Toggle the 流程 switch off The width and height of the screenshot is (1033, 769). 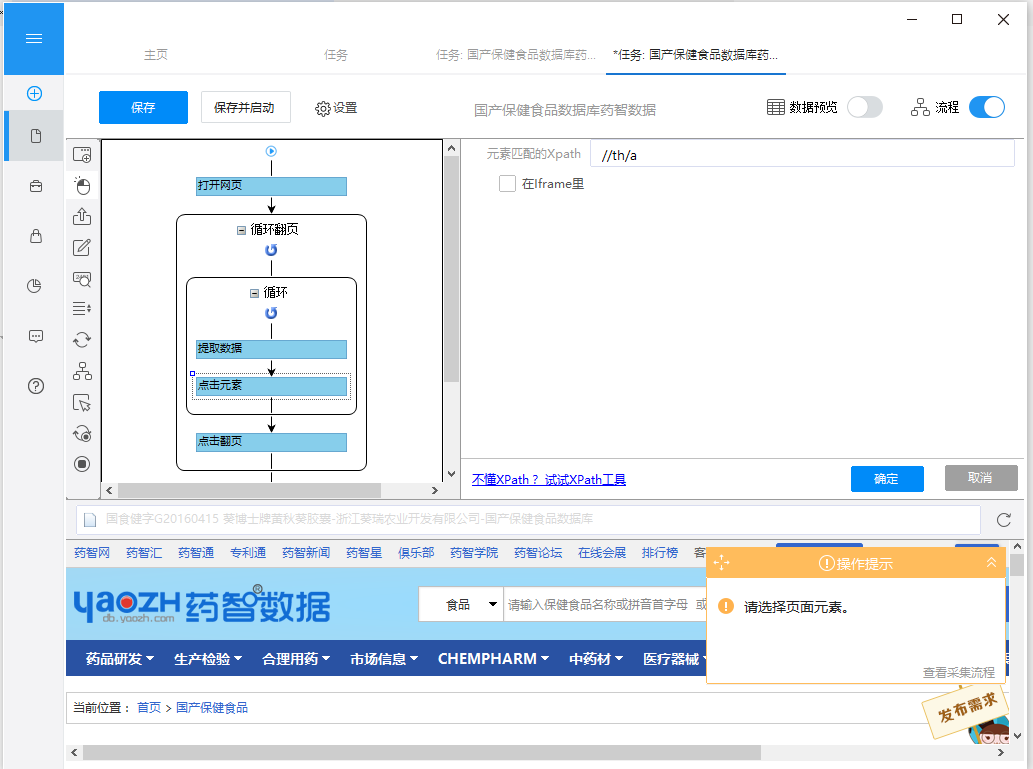(x=986, y=107)
